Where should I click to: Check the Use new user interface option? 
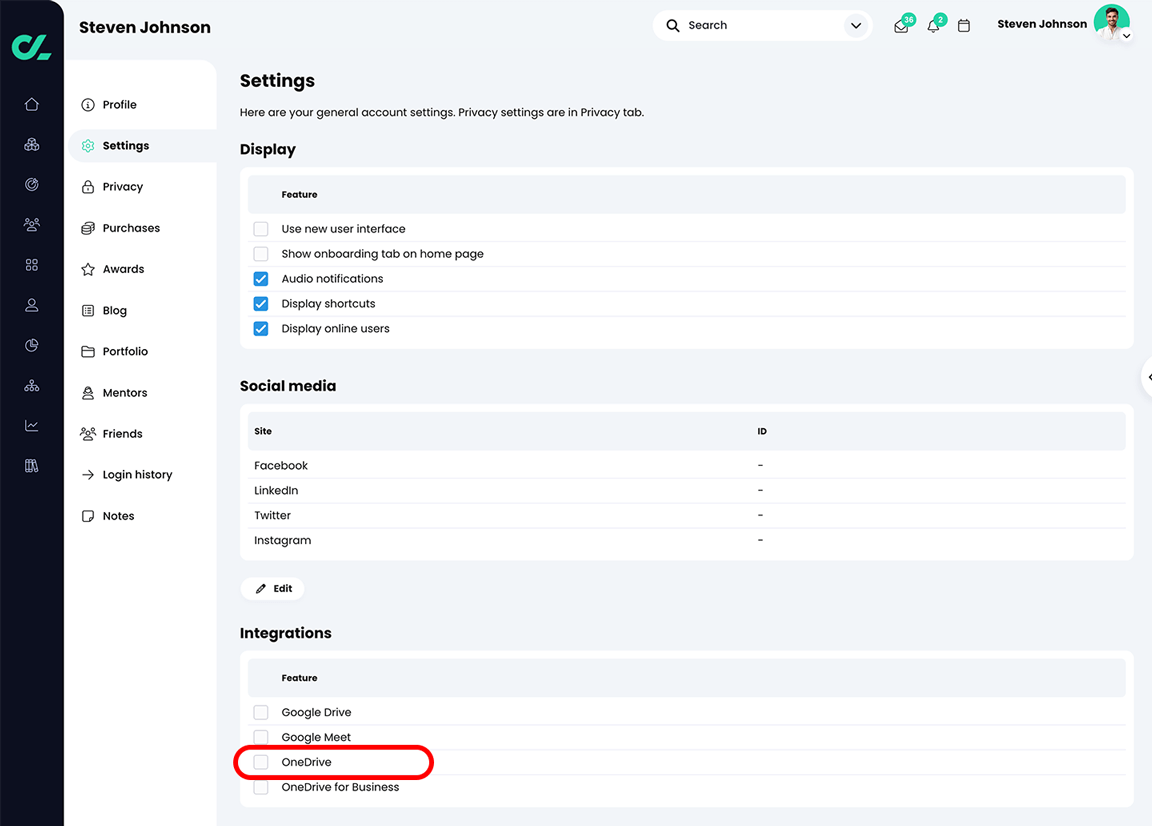coord(260,228)
